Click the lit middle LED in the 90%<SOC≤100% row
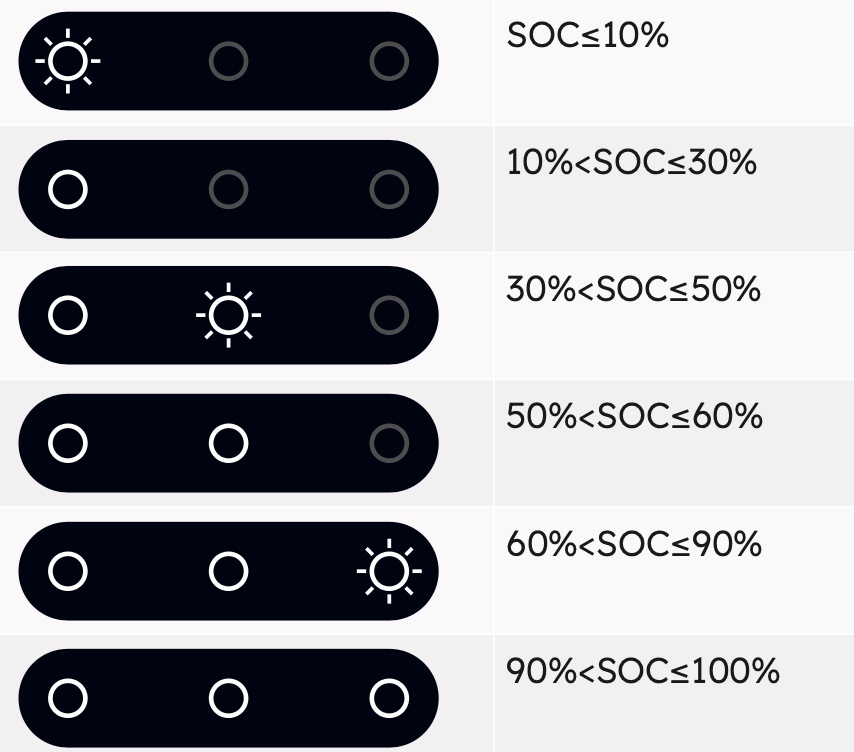Viewport: 854px width, 752px height. 228,699
